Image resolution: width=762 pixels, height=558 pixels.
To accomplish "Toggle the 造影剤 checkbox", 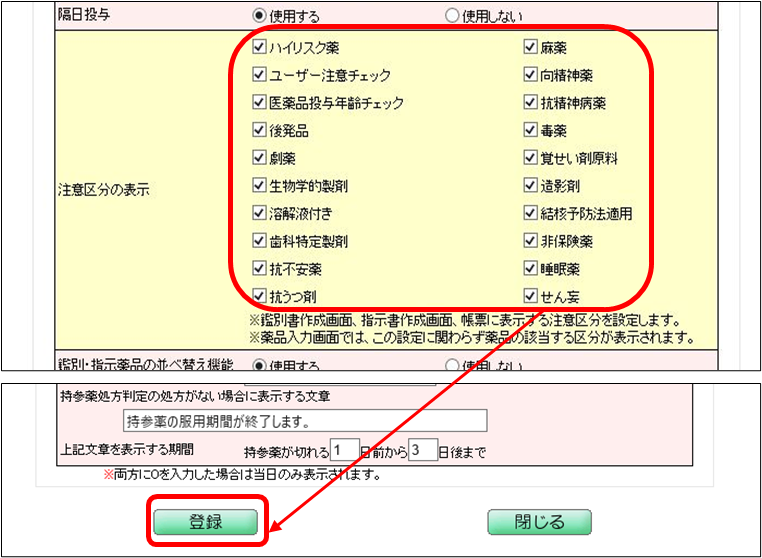I will tap(532, 186).
